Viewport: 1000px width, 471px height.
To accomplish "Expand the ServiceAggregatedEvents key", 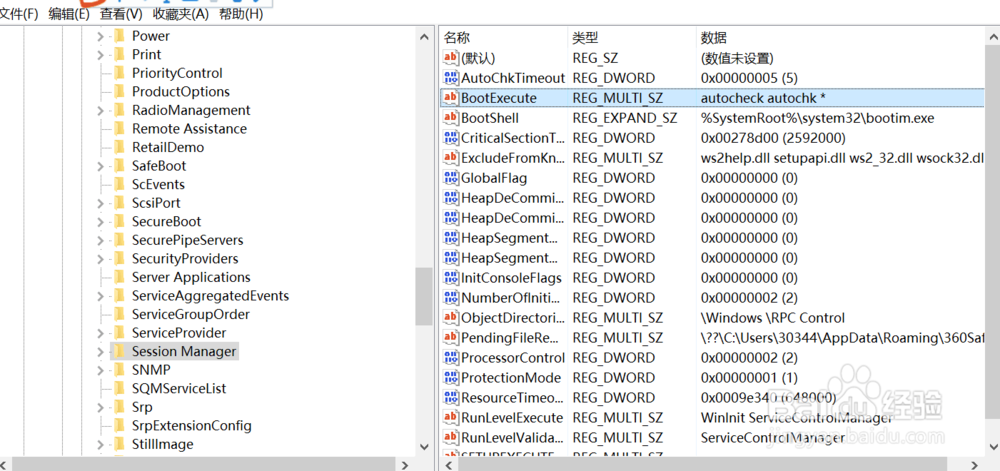I will coord(100,296).
